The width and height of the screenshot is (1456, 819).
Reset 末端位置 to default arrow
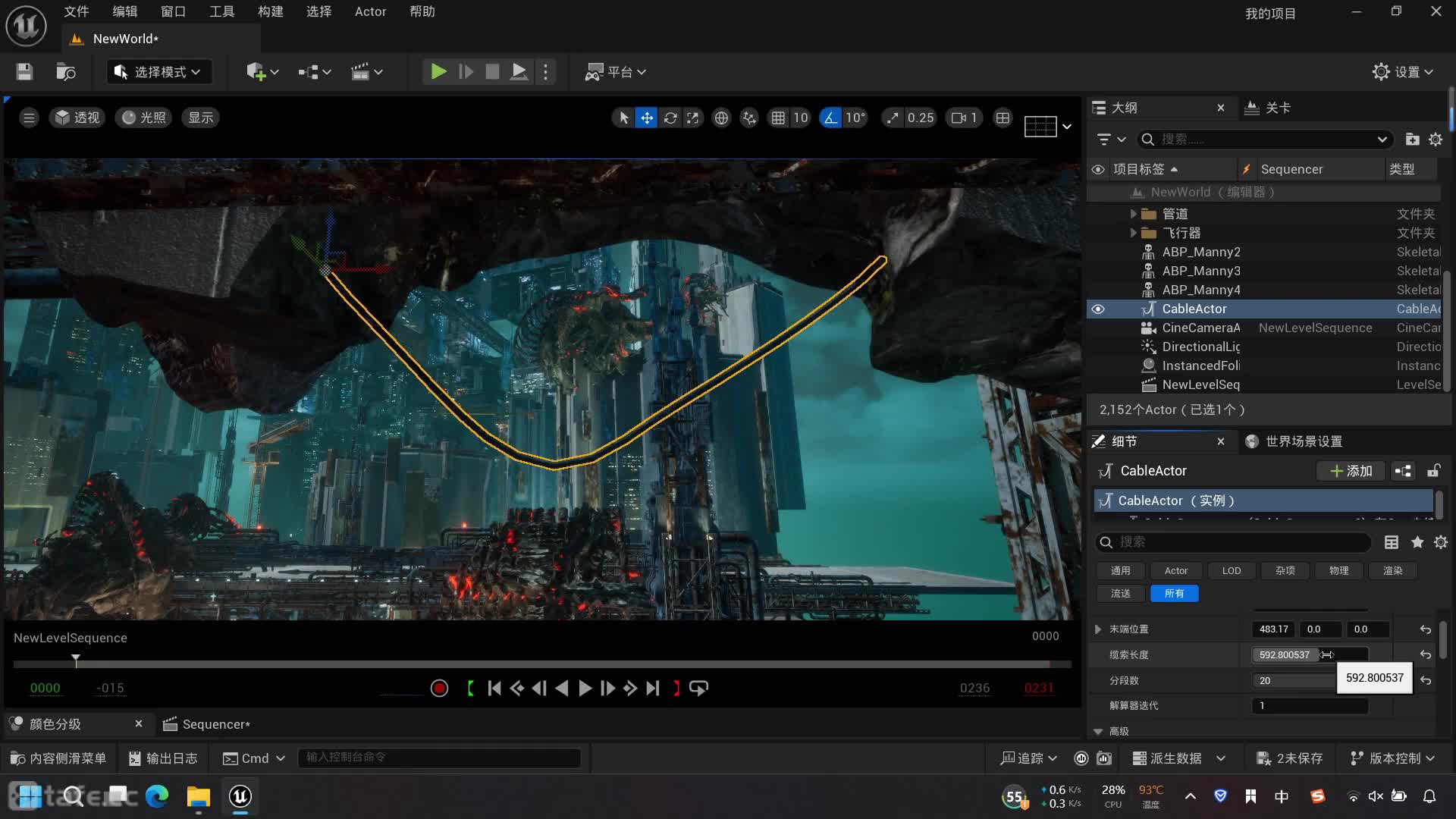click(1426, 629)
